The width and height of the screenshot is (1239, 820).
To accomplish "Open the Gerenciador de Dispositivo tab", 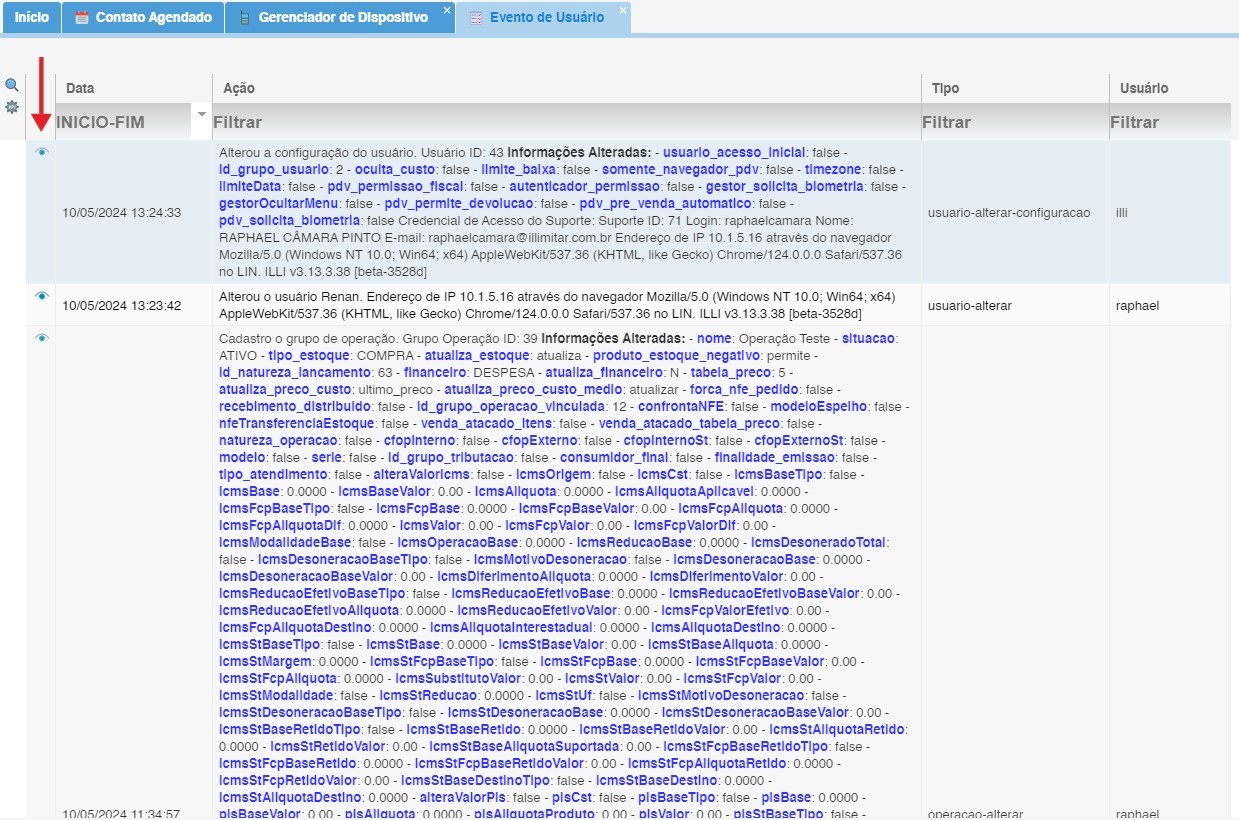I will (342, 17).
